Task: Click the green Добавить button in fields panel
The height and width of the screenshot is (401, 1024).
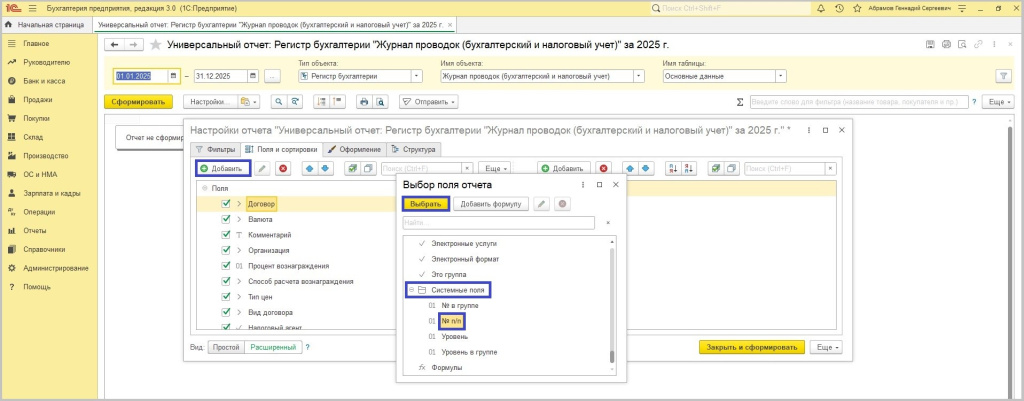Action: (221, 169)
